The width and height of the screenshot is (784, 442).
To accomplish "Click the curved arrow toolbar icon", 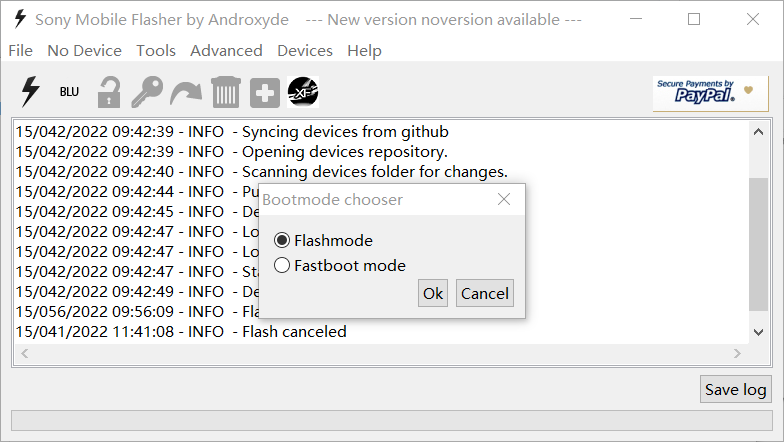I will click(x=186, y=93).
